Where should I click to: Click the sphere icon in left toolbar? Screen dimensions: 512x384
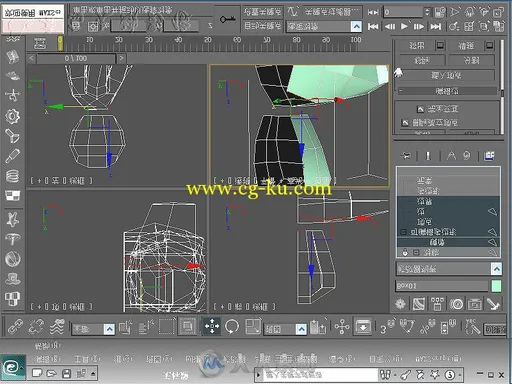[x=12, y=259]
